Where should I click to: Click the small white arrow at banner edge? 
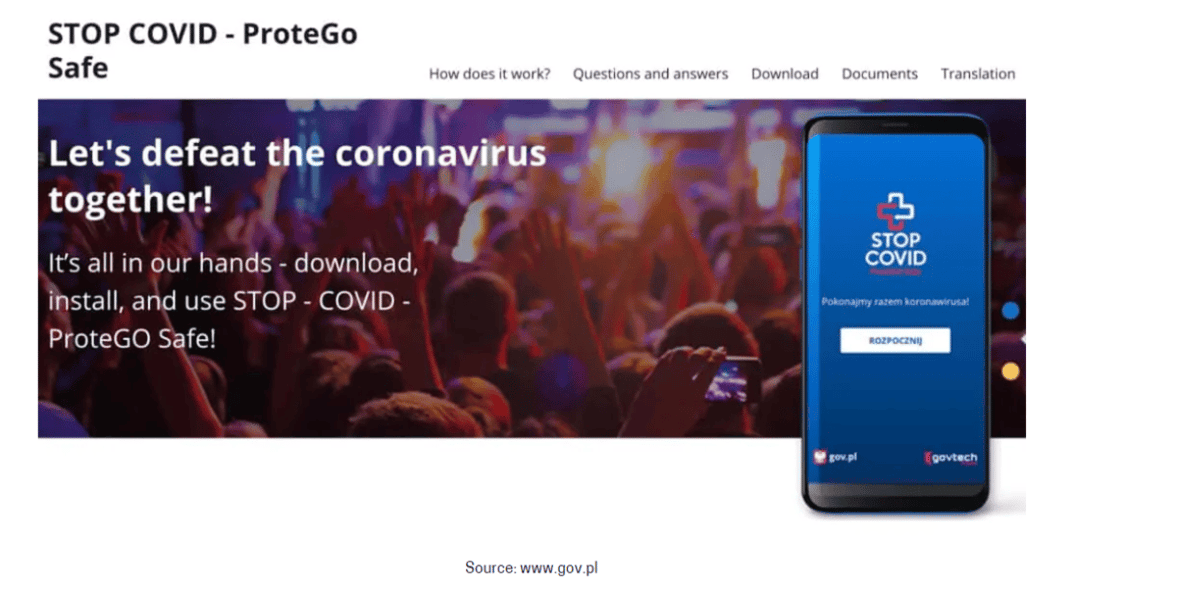click(x=1022, y=339)
